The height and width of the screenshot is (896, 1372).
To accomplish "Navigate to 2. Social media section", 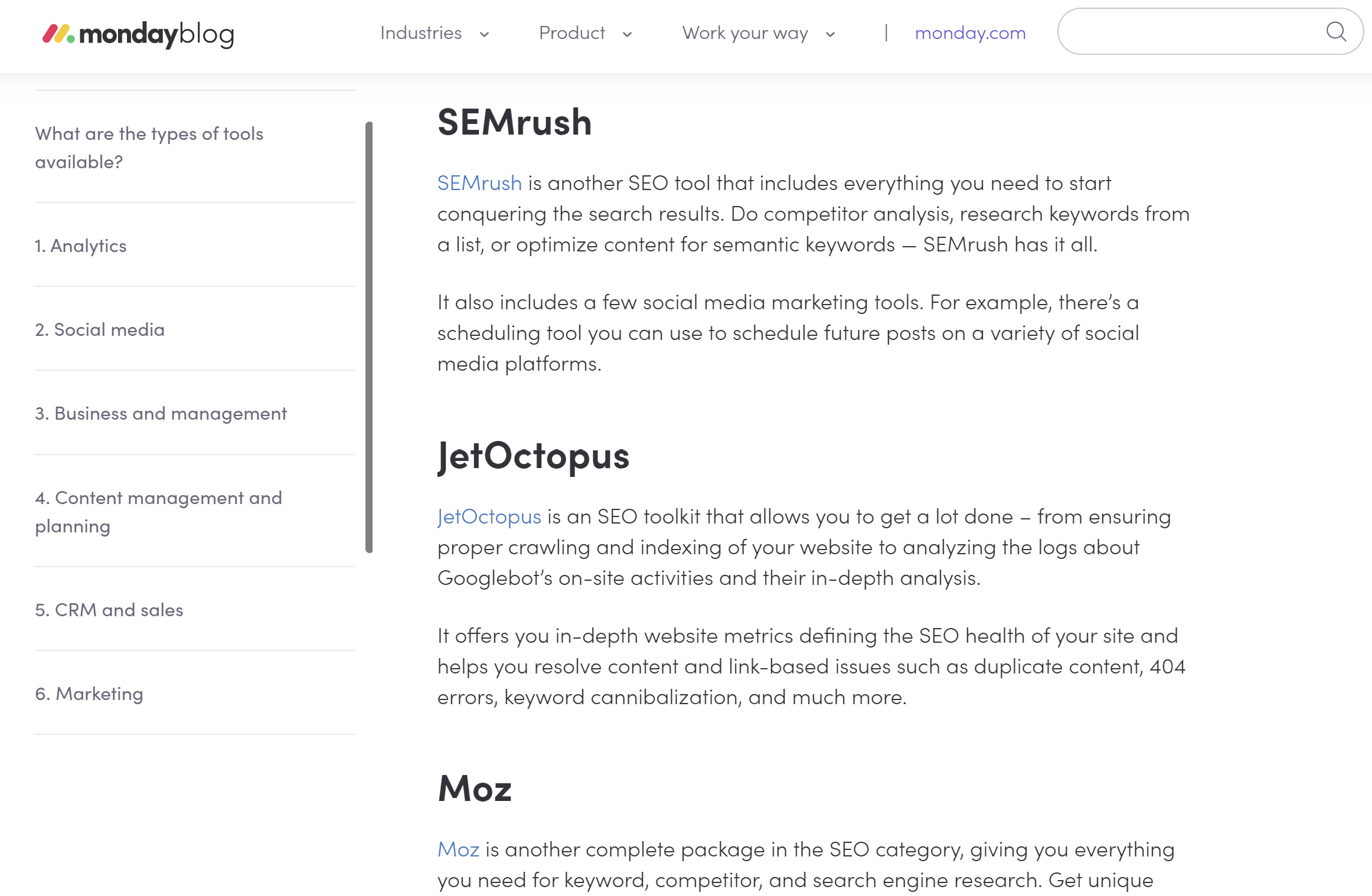I will 100,329.
